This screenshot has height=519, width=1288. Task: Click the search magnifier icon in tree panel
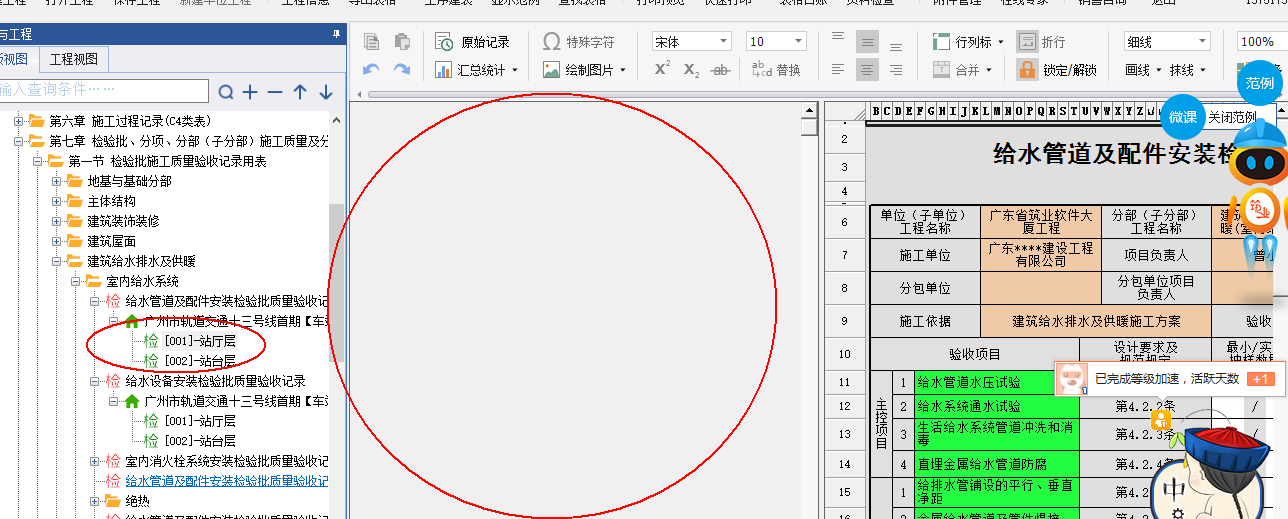point(226,92)
